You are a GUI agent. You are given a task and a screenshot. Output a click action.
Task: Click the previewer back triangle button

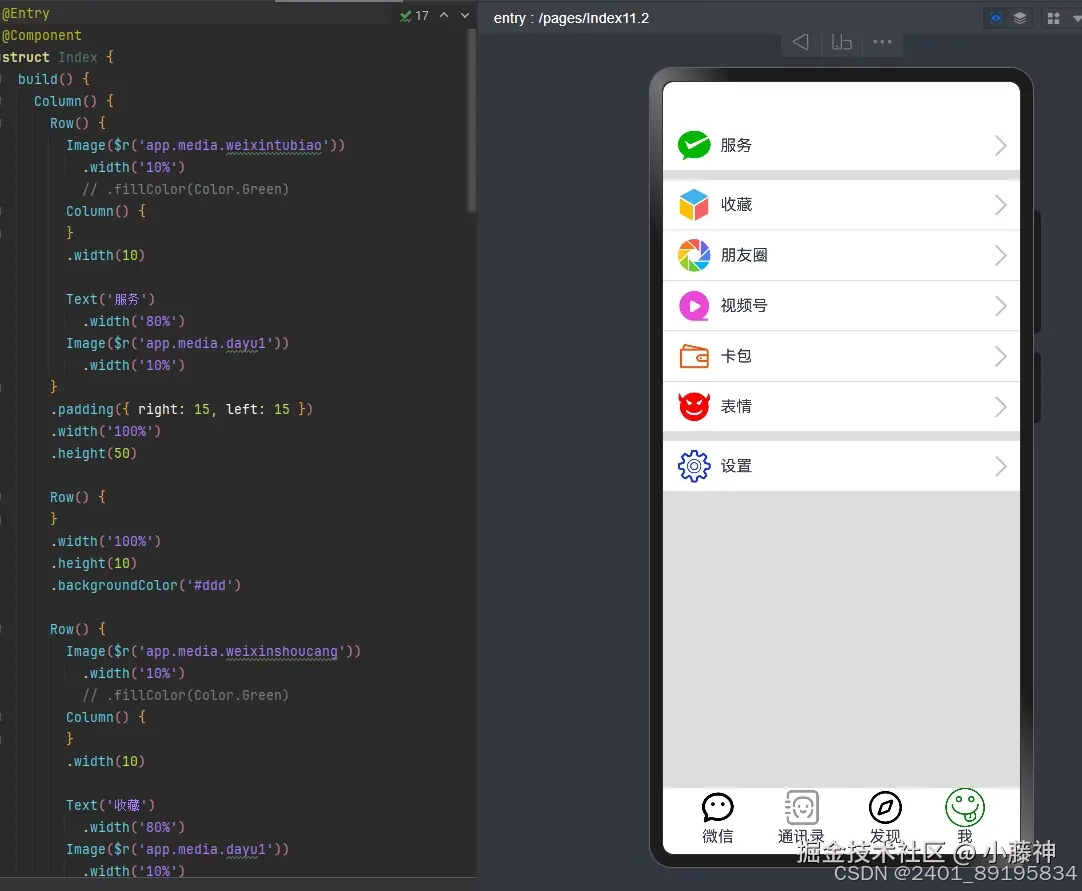click(x=800, y=42)
